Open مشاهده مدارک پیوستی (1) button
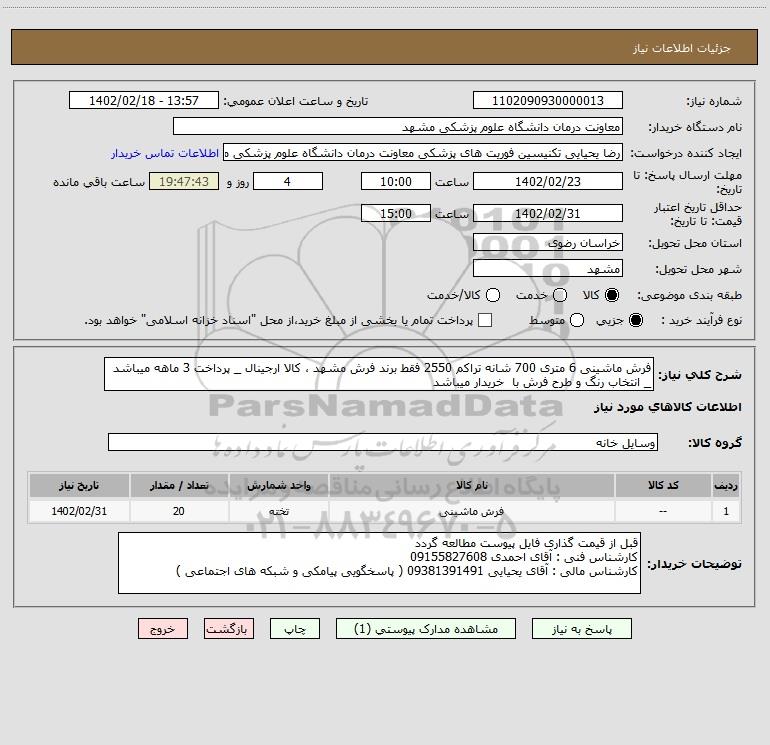The height and width of the screenshot is (745, 770). pos(426,629)
